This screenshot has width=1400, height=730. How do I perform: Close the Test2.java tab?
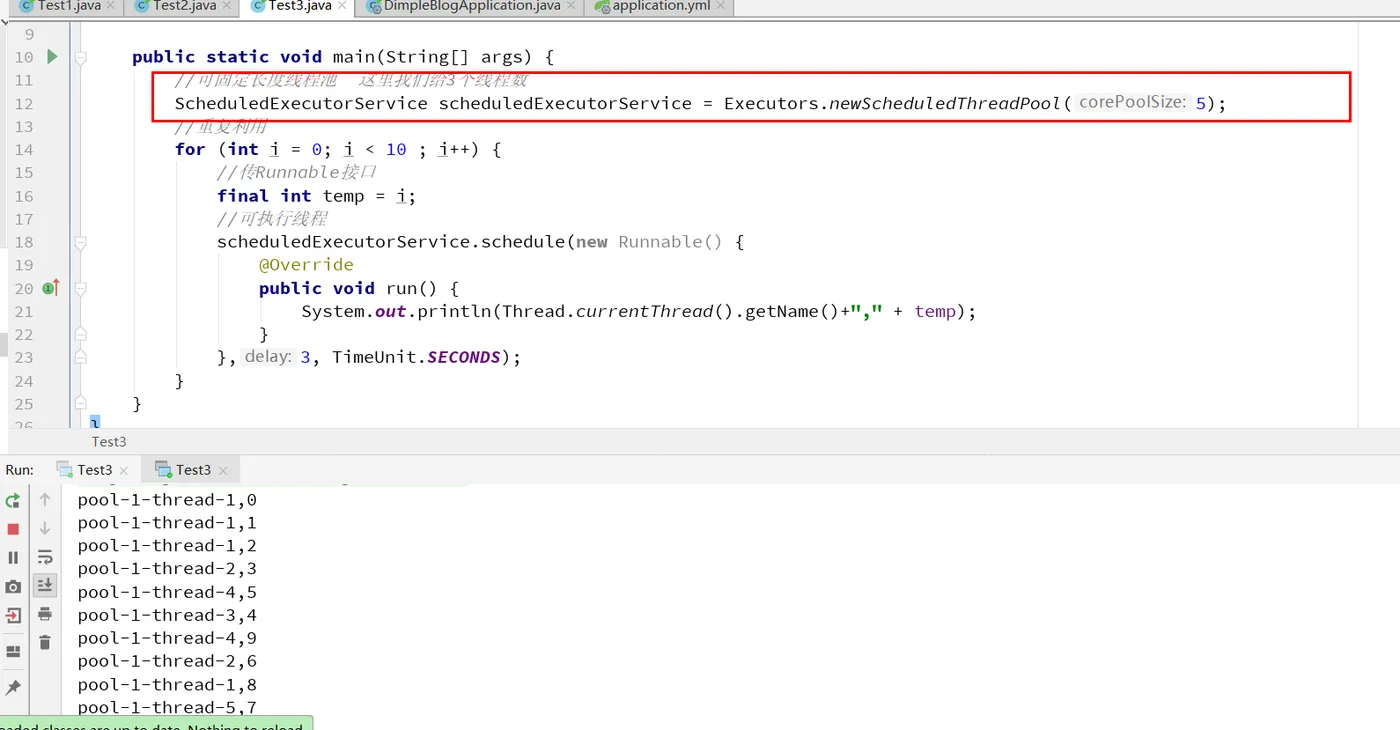[x=226, y=7]
